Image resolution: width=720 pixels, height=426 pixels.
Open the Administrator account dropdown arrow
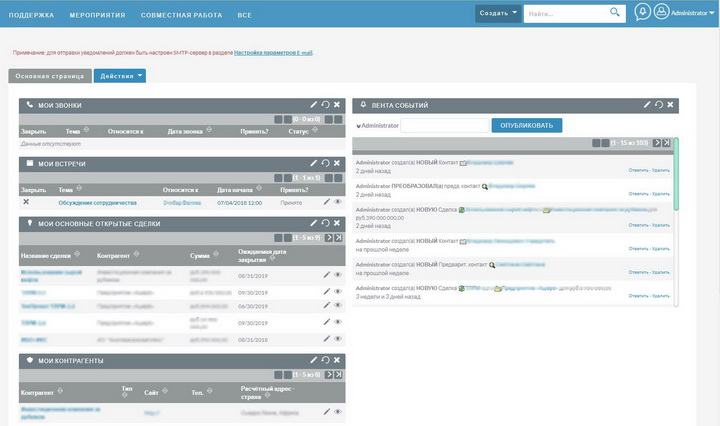(x=712, y=13)
